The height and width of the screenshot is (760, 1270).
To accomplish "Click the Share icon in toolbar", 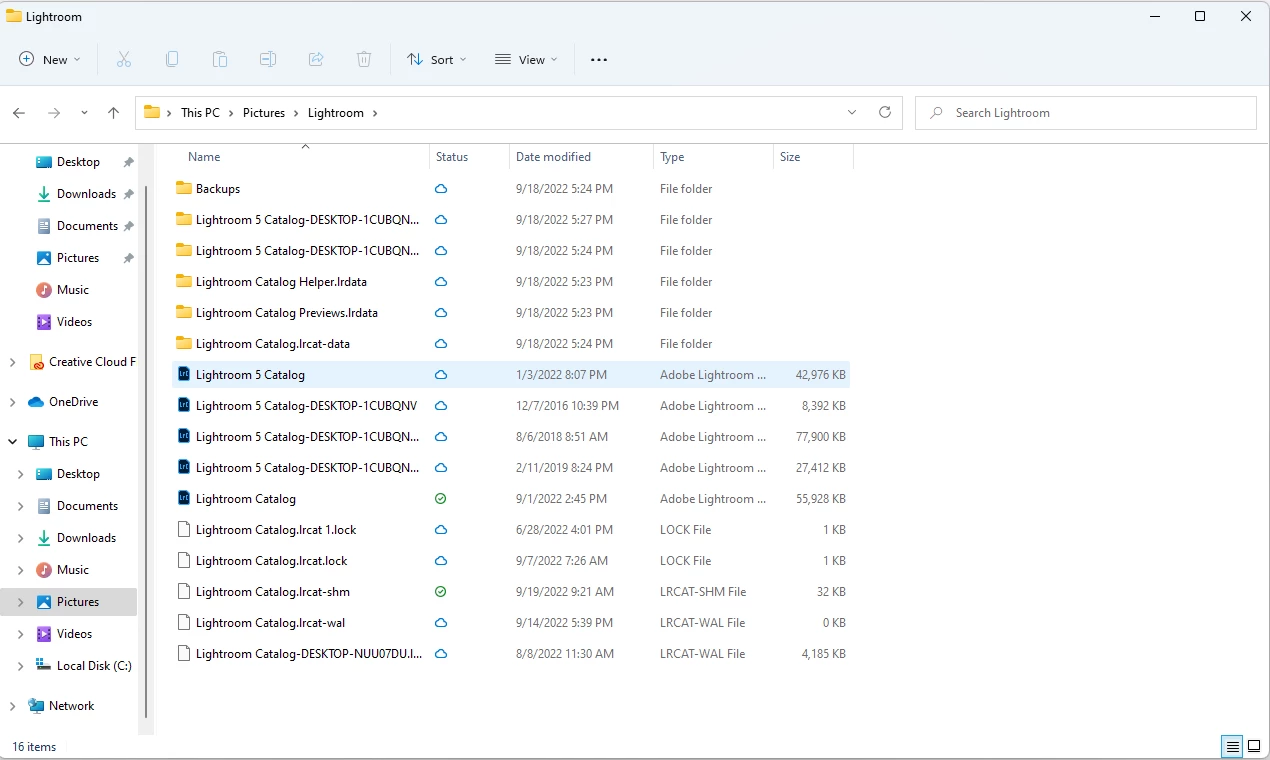I will [x=316, y=60].
